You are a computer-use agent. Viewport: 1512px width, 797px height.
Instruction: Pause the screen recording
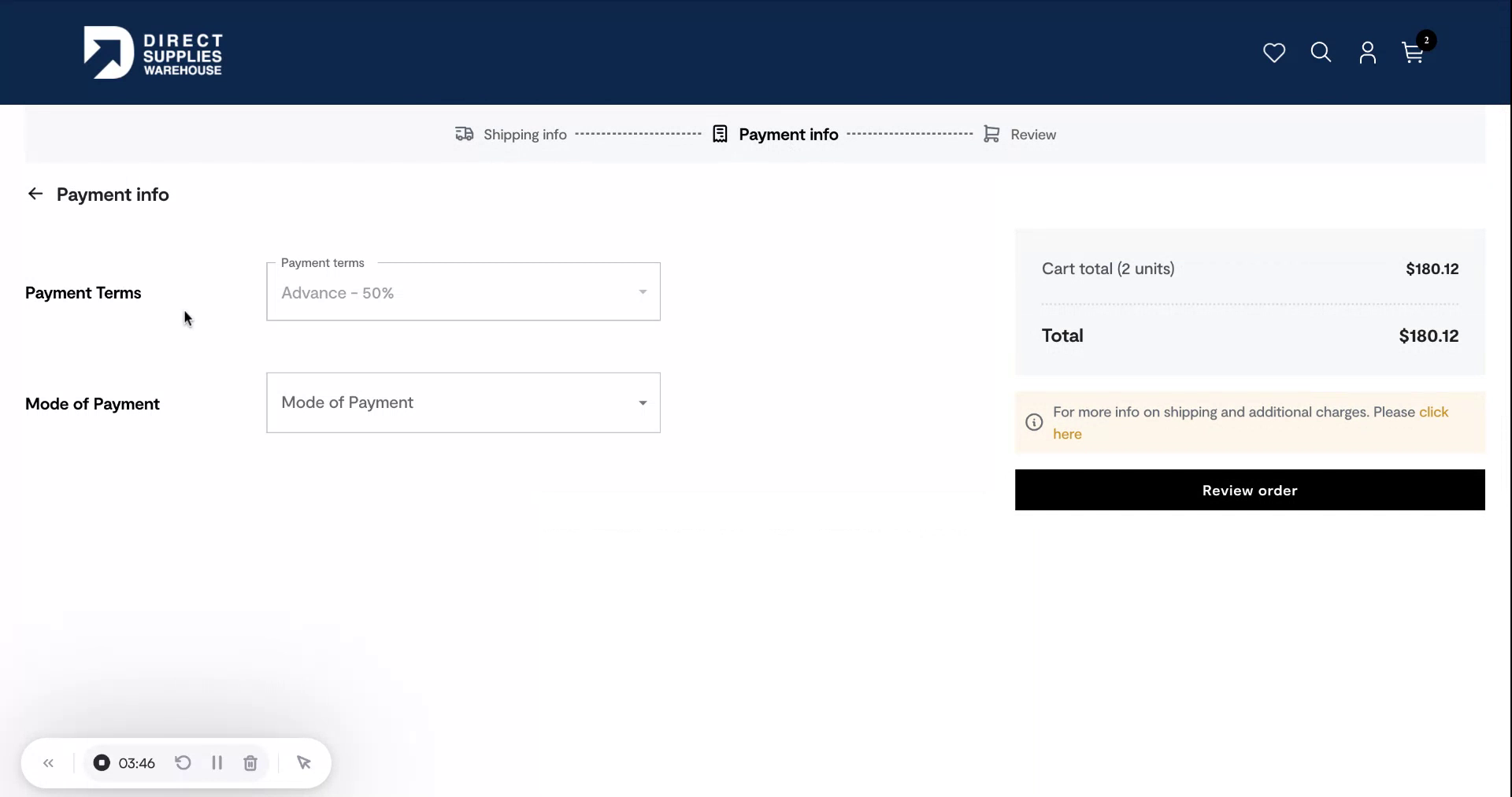(x=217, y=763)
